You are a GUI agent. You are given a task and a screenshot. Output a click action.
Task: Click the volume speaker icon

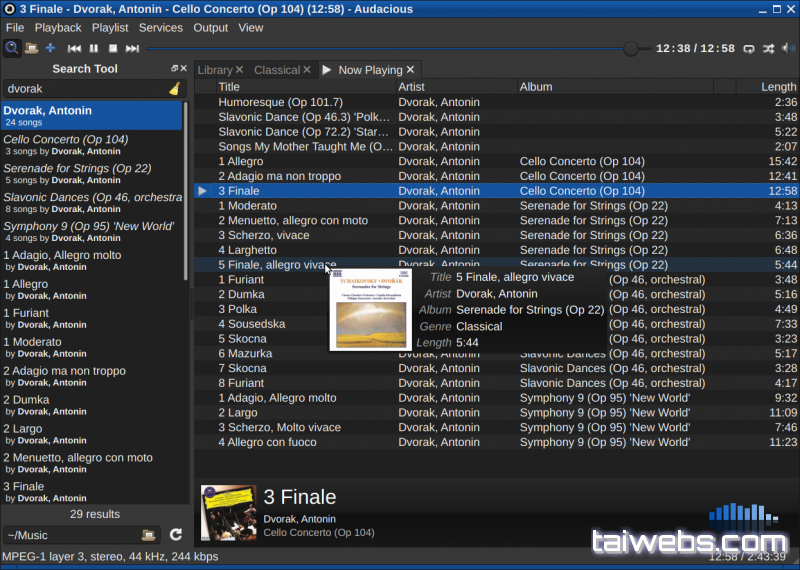788,48
